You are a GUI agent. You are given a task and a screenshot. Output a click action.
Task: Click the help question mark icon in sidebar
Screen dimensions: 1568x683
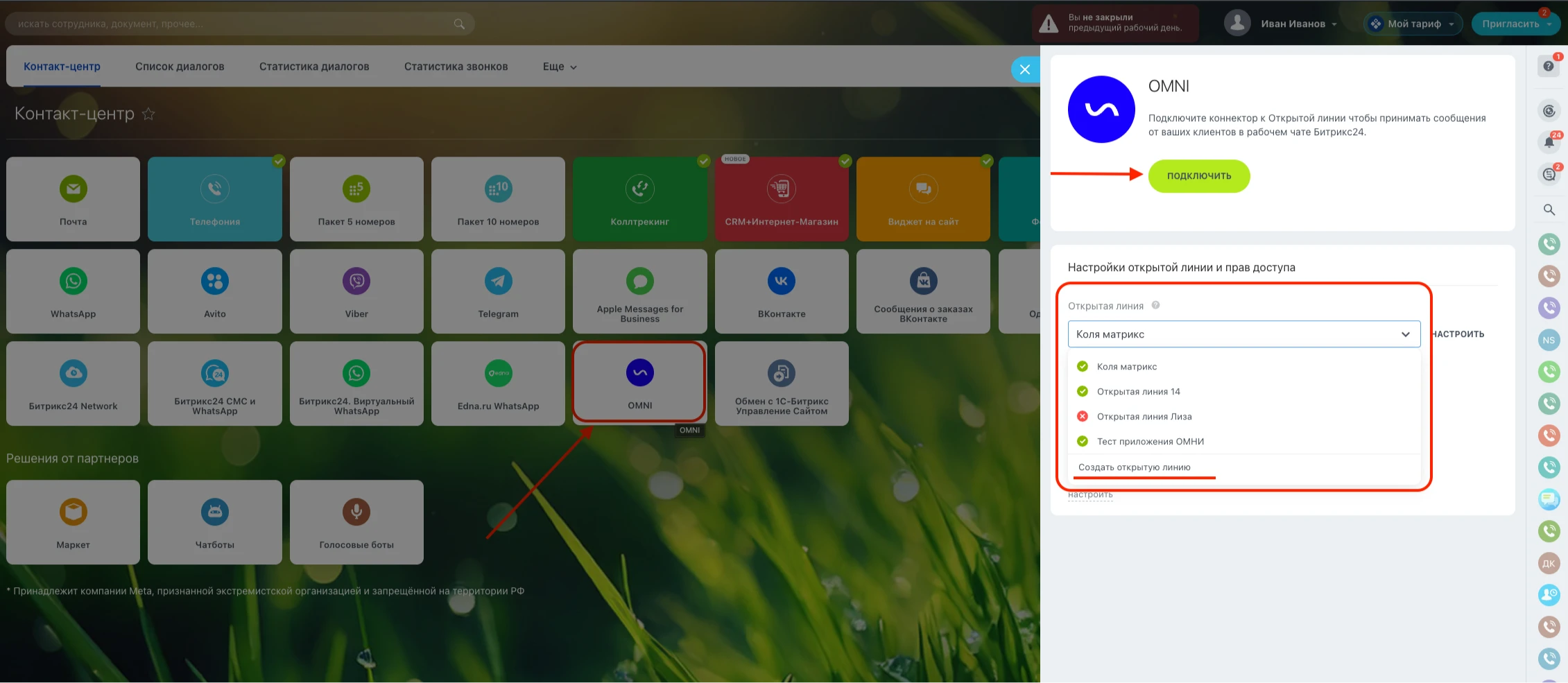click(x=1549, y=67)
